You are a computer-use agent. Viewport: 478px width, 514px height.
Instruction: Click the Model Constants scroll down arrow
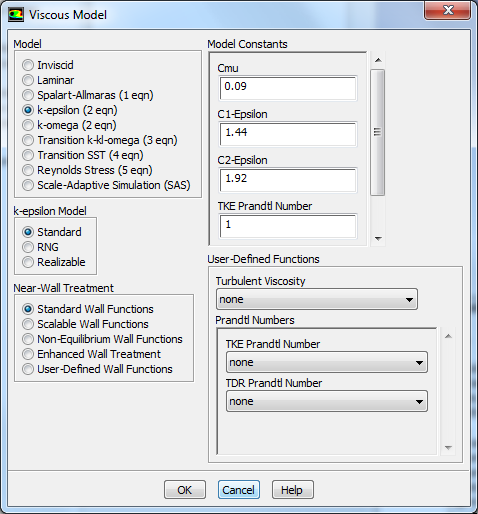(378, 238)
